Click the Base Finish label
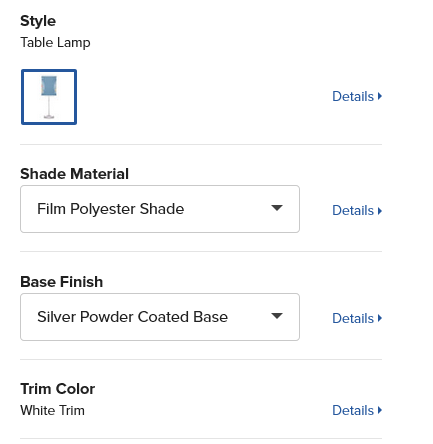433x444 pixels. point(62,282)
